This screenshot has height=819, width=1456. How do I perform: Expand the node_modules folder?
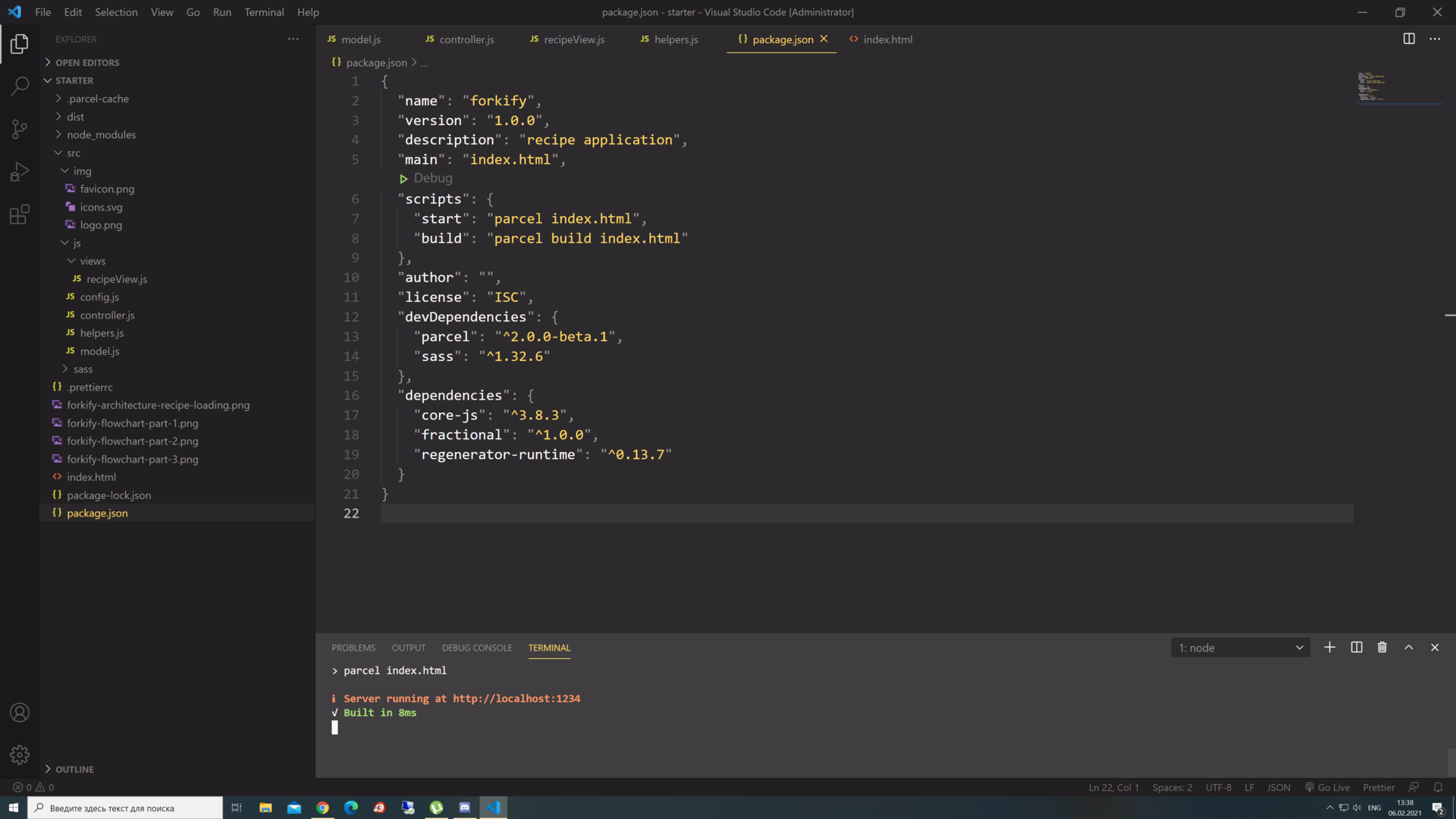pyautogui.click(x=101, y=135)
